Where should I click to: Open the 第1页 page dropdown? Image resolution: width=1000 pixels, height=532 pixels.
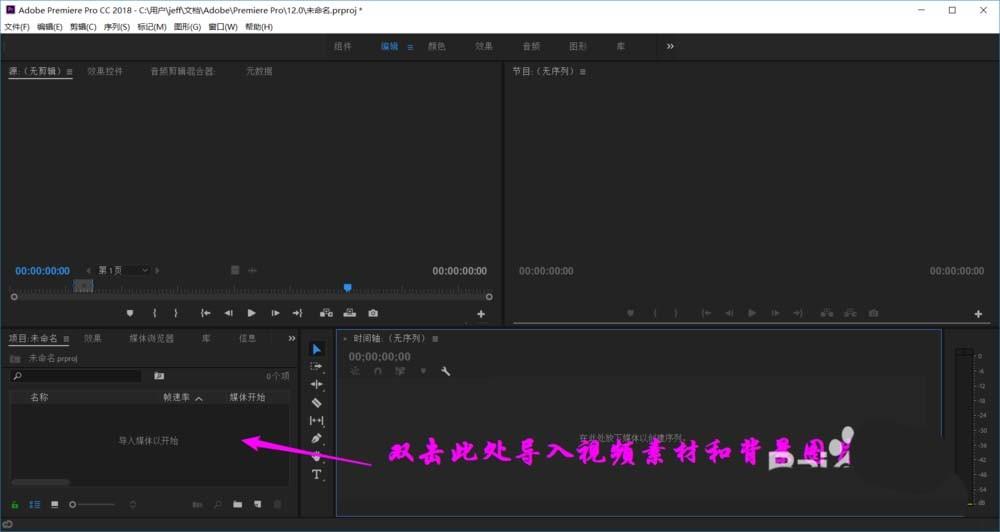tap(123, 270)
